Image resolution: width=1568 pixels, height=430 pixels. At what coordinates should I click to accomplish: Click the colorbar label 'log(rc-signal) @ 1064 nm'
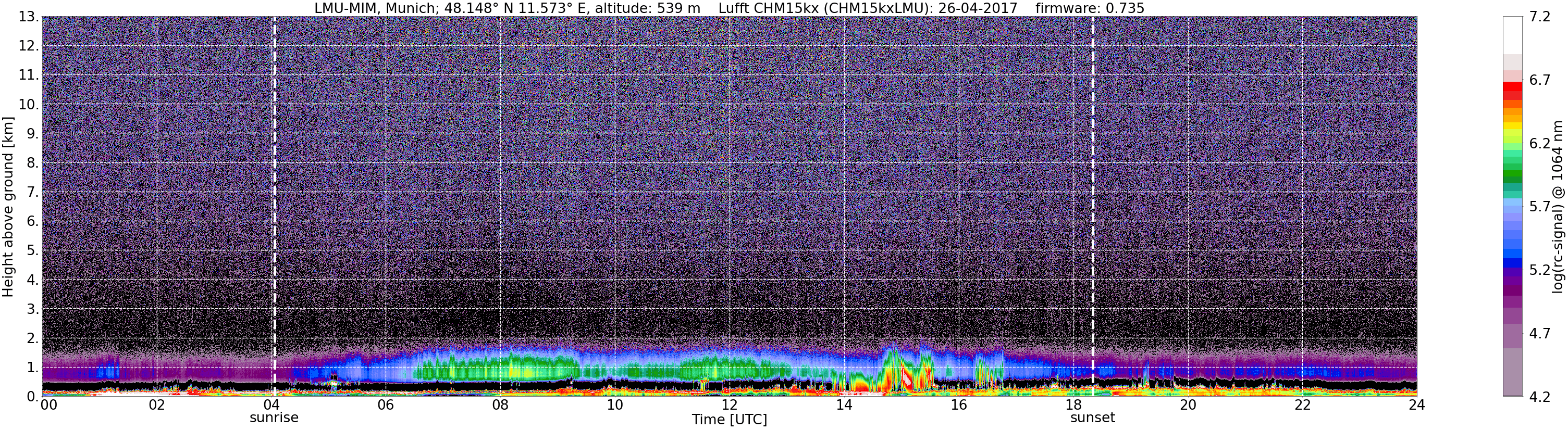point(1558,207)
